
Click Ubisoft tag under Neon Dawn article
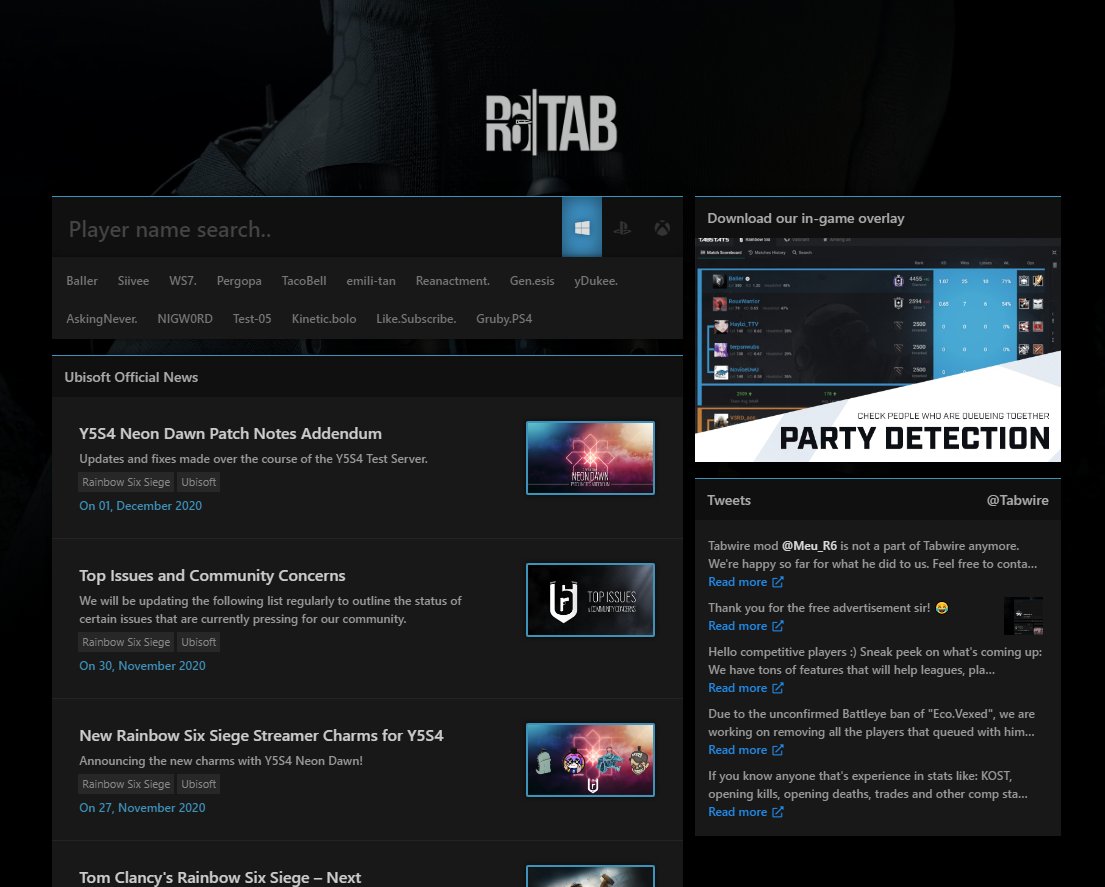(x=198, y=482)
